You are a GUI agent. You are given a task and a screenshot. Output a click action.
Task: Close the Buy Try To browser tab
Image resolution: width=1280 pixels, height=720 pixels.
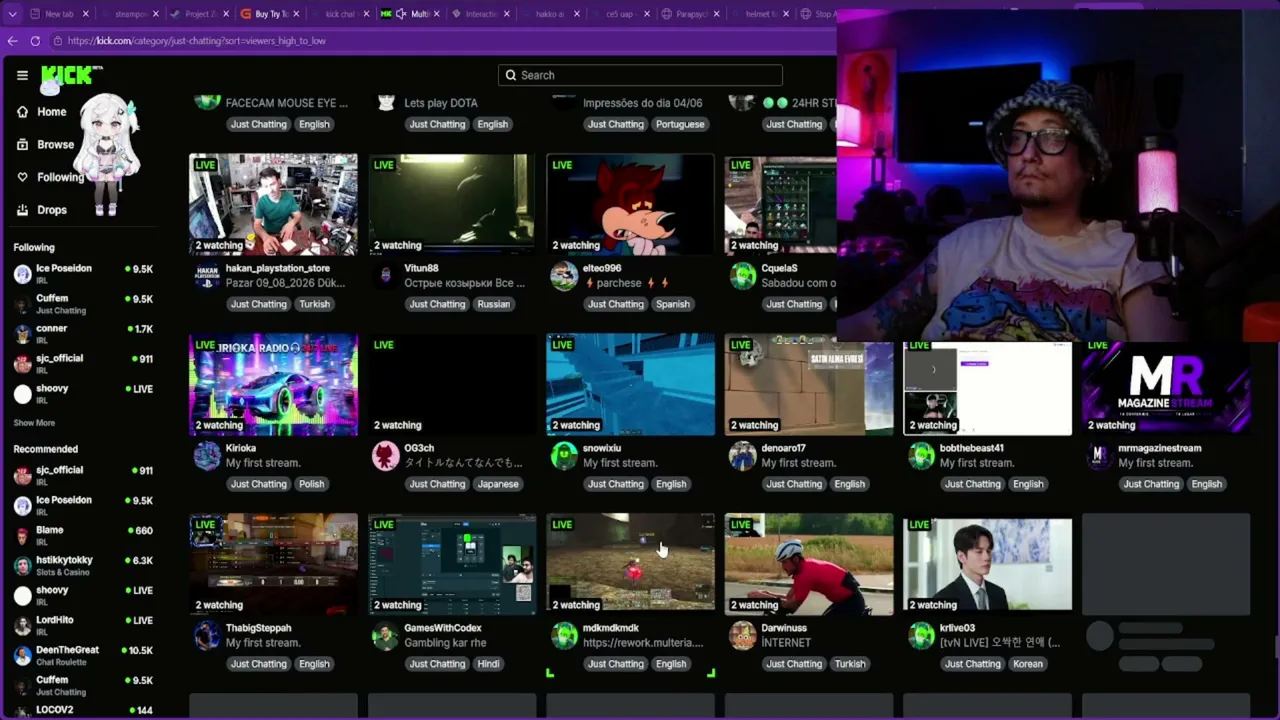pos(296,14)
